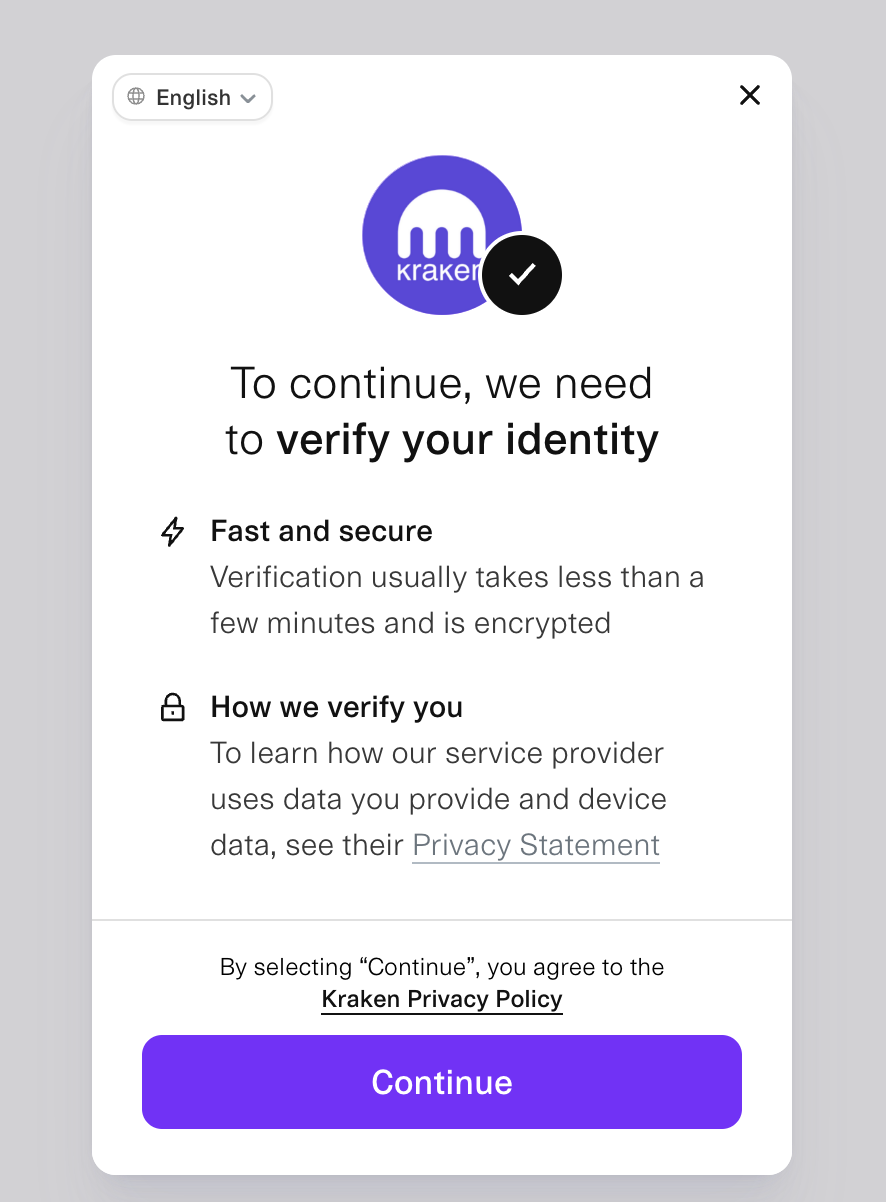The height and width of the screenshot is (1202, 886).
Task: Expand language options via chevron arrow
Action: tap(249, 98)
